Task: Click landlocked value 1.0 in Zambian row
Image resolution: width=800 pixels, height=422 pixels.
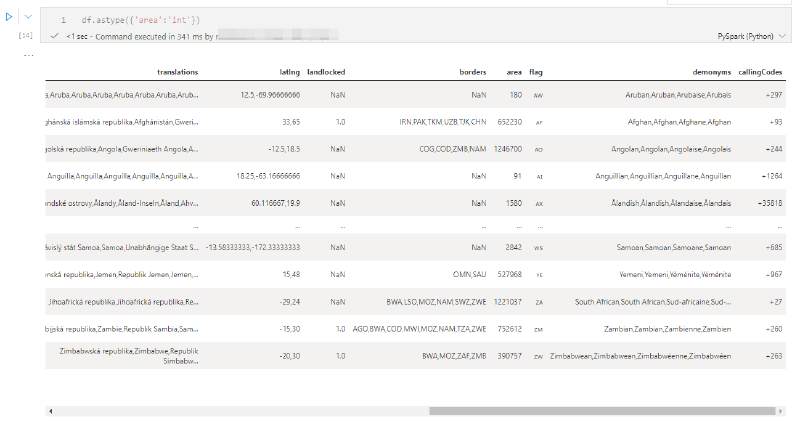Action: click(340, 329)
